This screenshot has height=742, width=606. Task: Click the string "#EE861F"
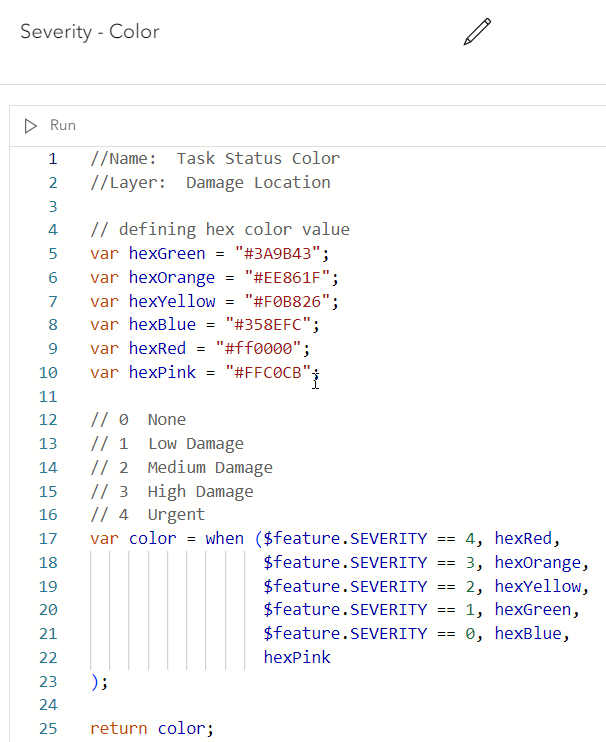click(x=287, y=277)
